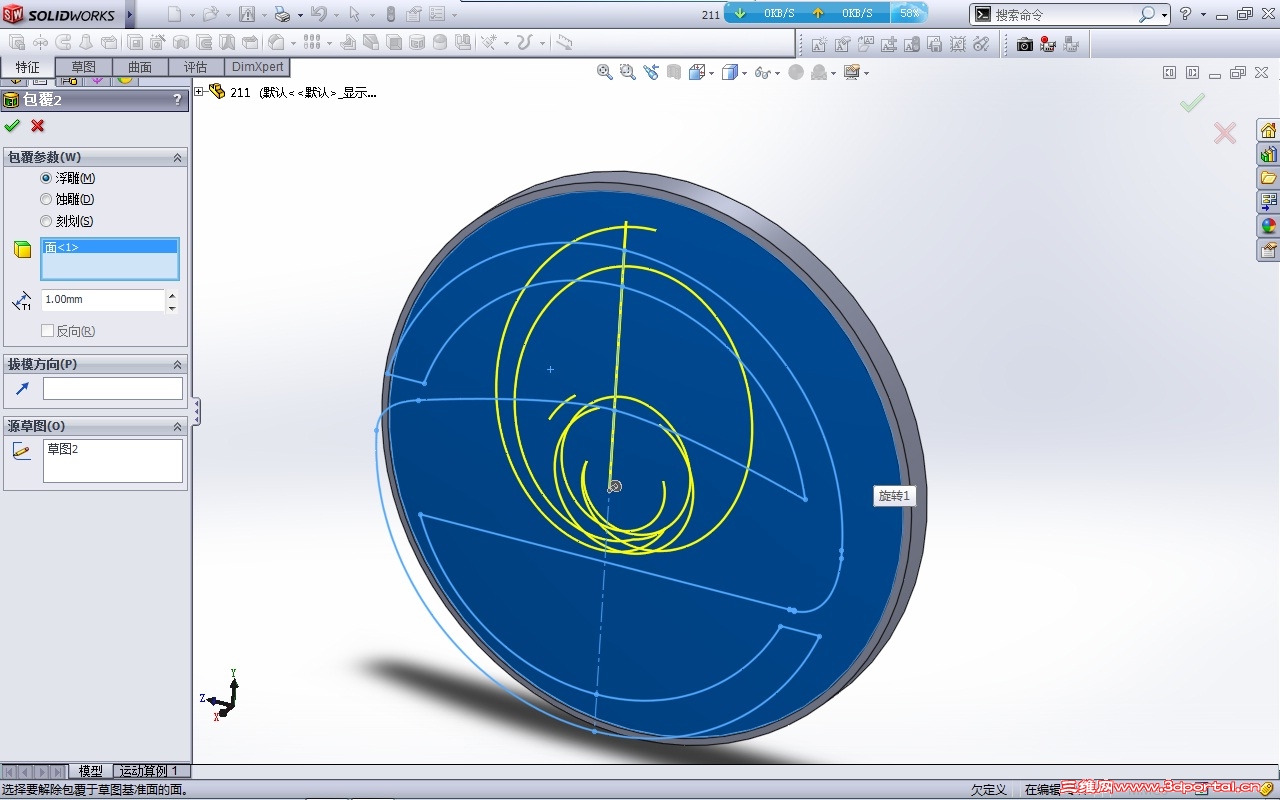Click the View Settings monitor icon
Viewport: 1280px width, 800px height.
point(852,72)
